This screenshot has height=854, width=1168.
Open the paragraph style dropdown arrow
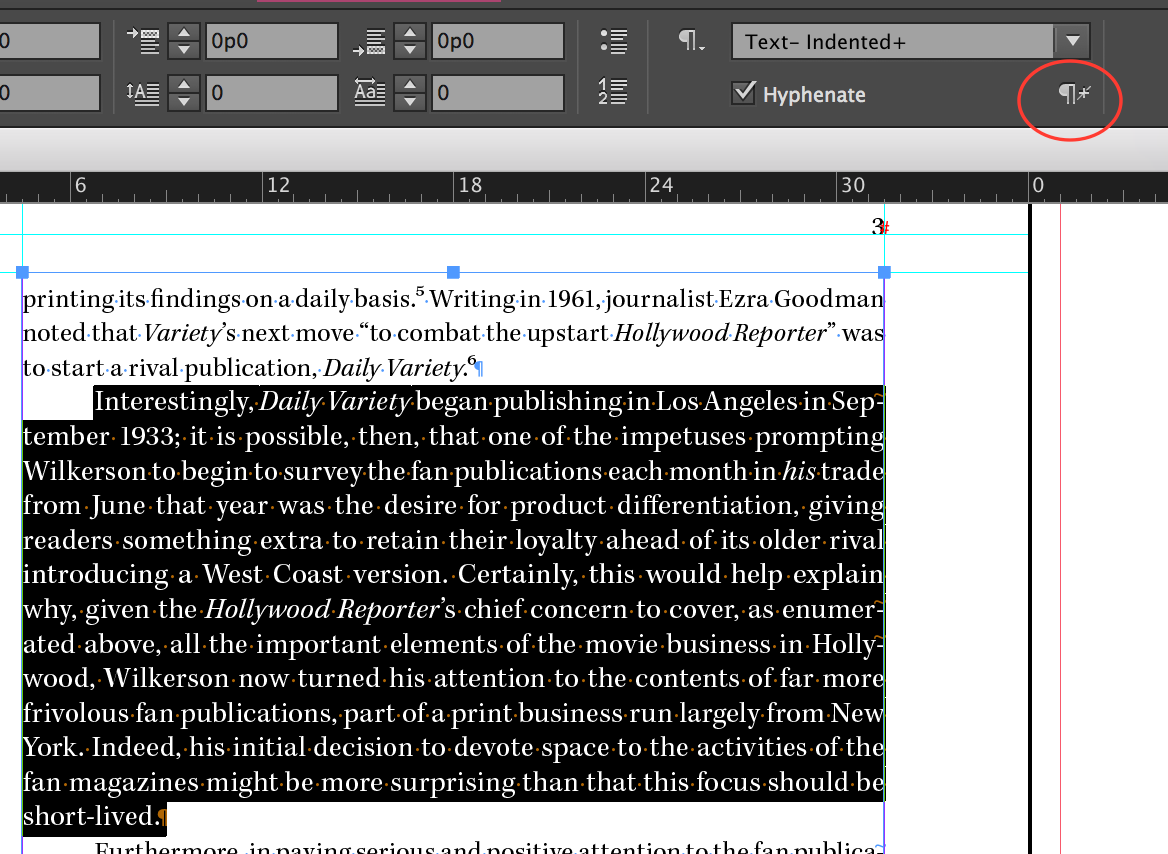[x=1073, y=41]
